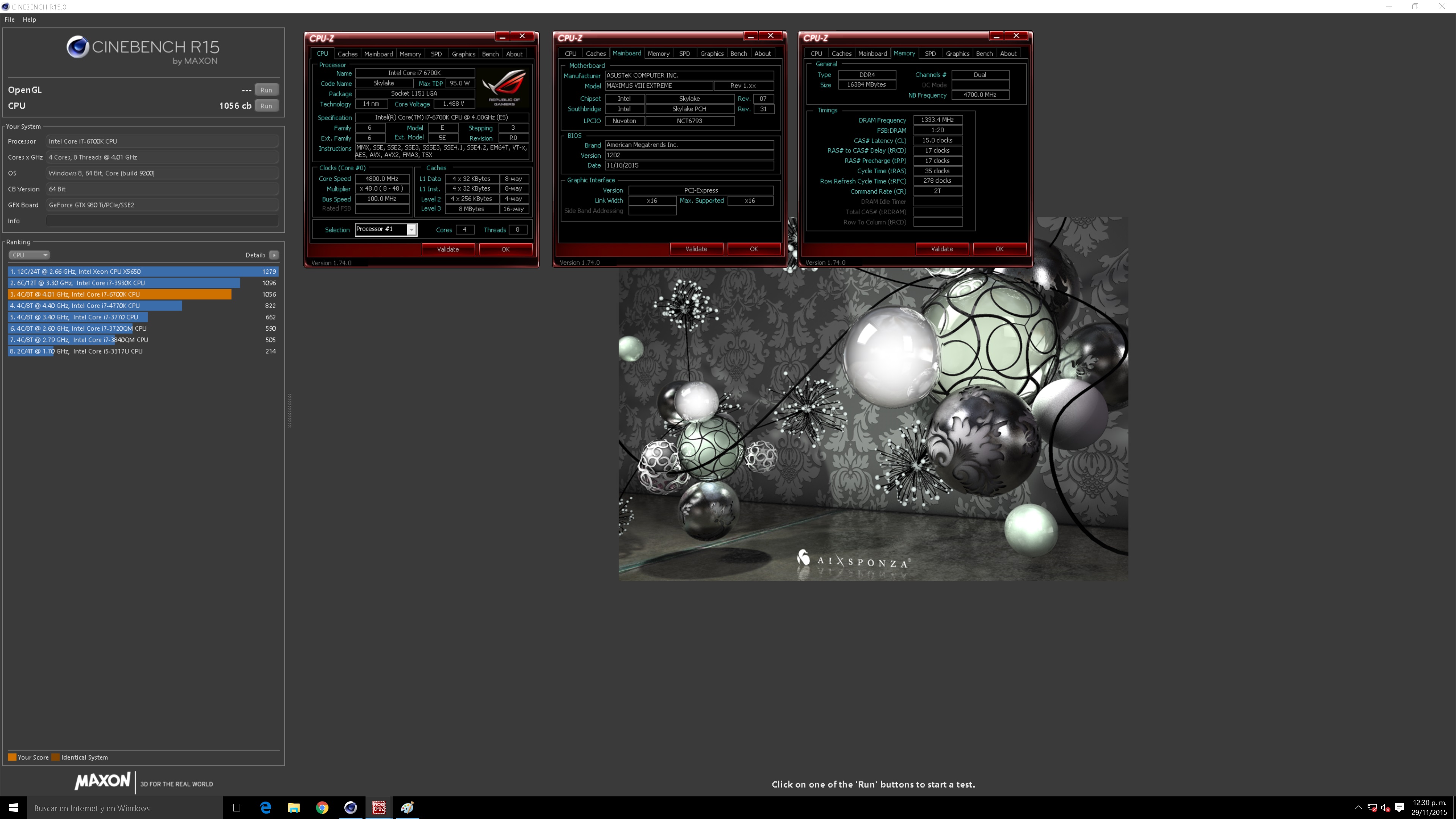
Task: Open the taskbar clock and date
Action: click(x=1429, y=808)
